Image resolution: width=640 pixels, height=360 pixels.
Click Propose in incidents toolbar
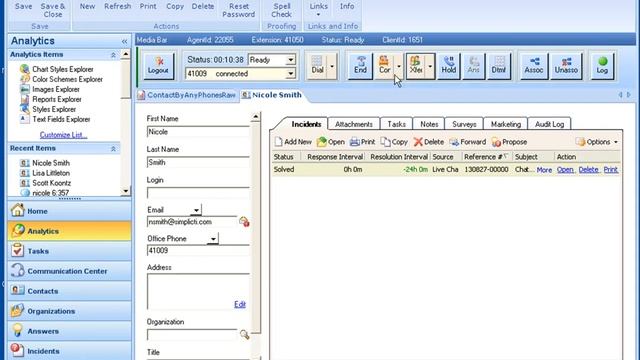pyautogui.click(x=509, y=142)
